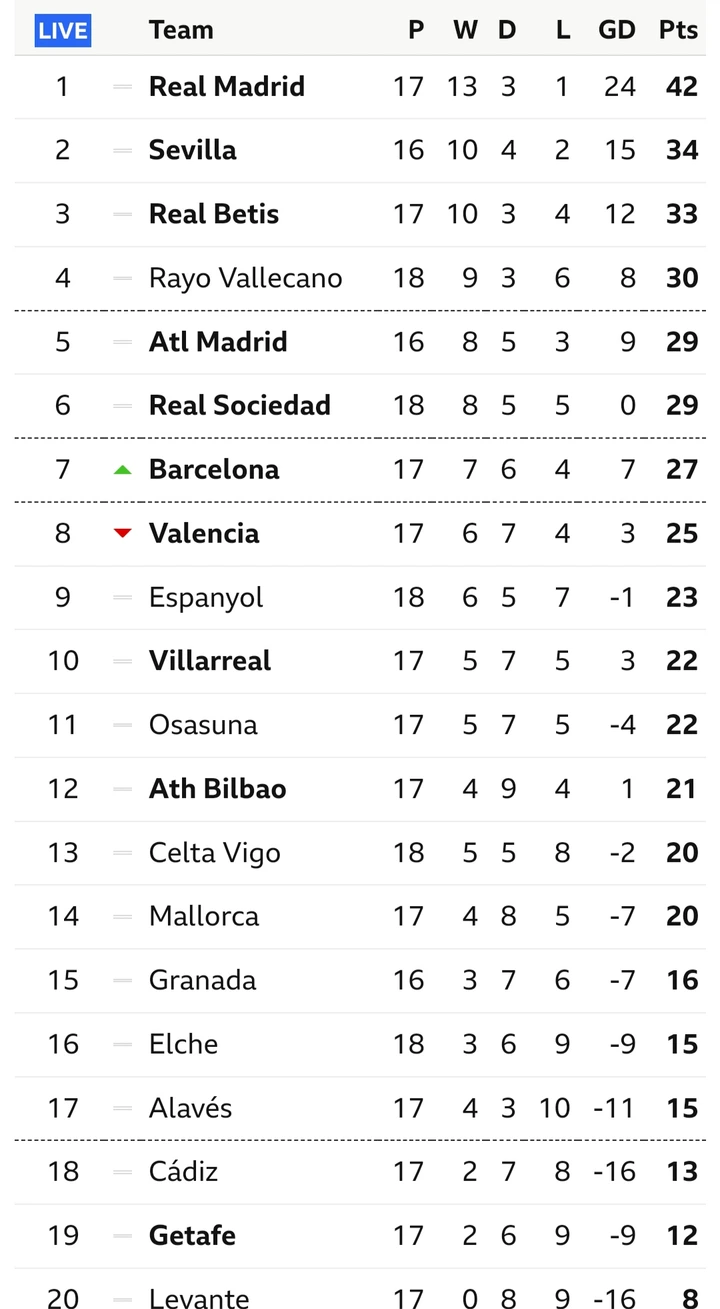Open the Ath Bilbao team link
Screen dimensions: 720x1309
click(217, 789)
